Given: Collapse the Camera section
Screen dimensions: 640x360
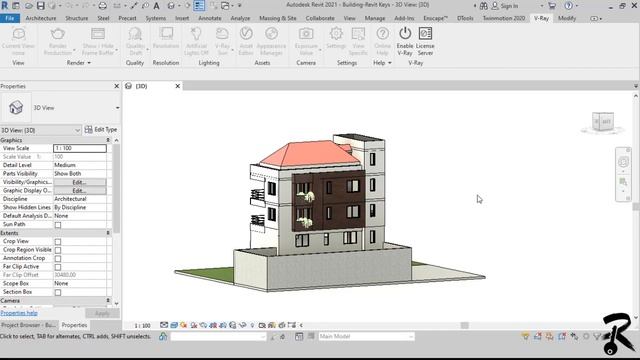Looking at the screenshot, I should coord(108,300).
